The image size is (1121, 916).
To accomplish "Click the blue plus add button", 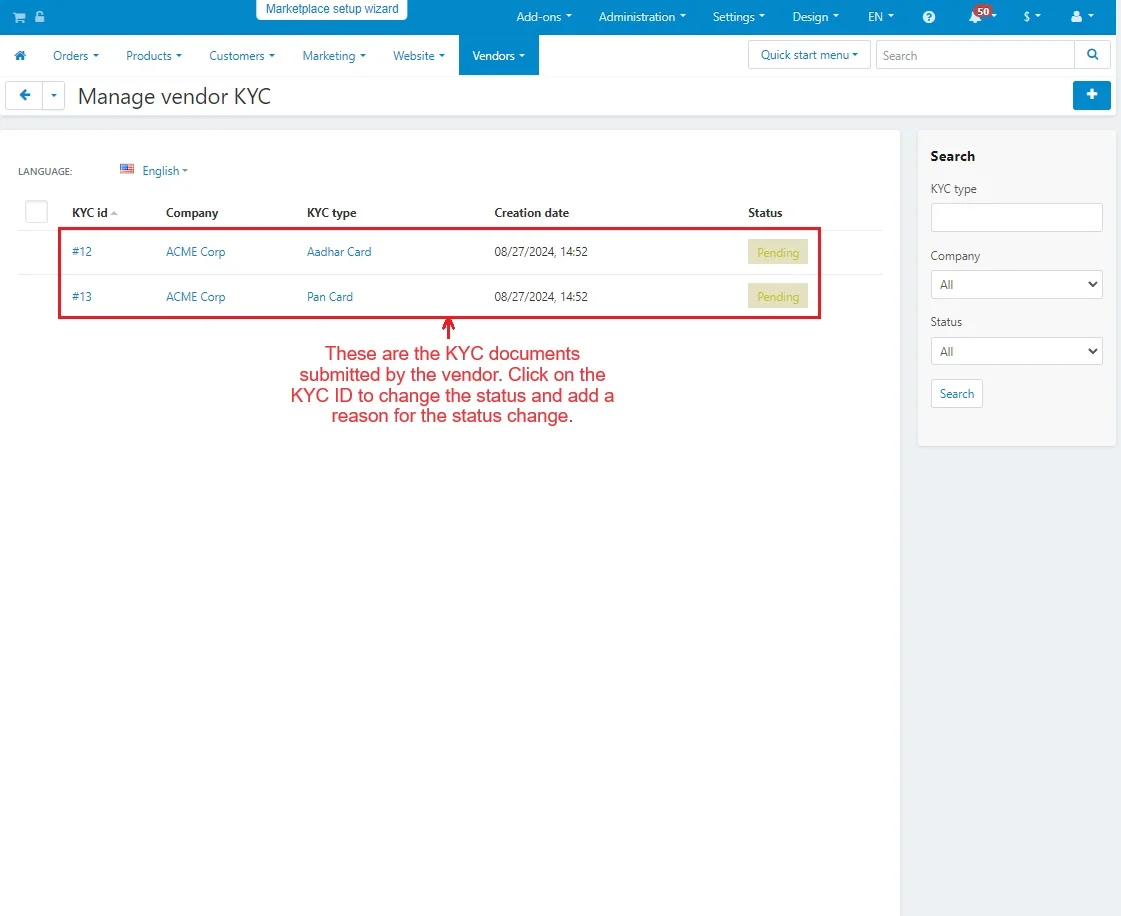I will point(1091,95).
